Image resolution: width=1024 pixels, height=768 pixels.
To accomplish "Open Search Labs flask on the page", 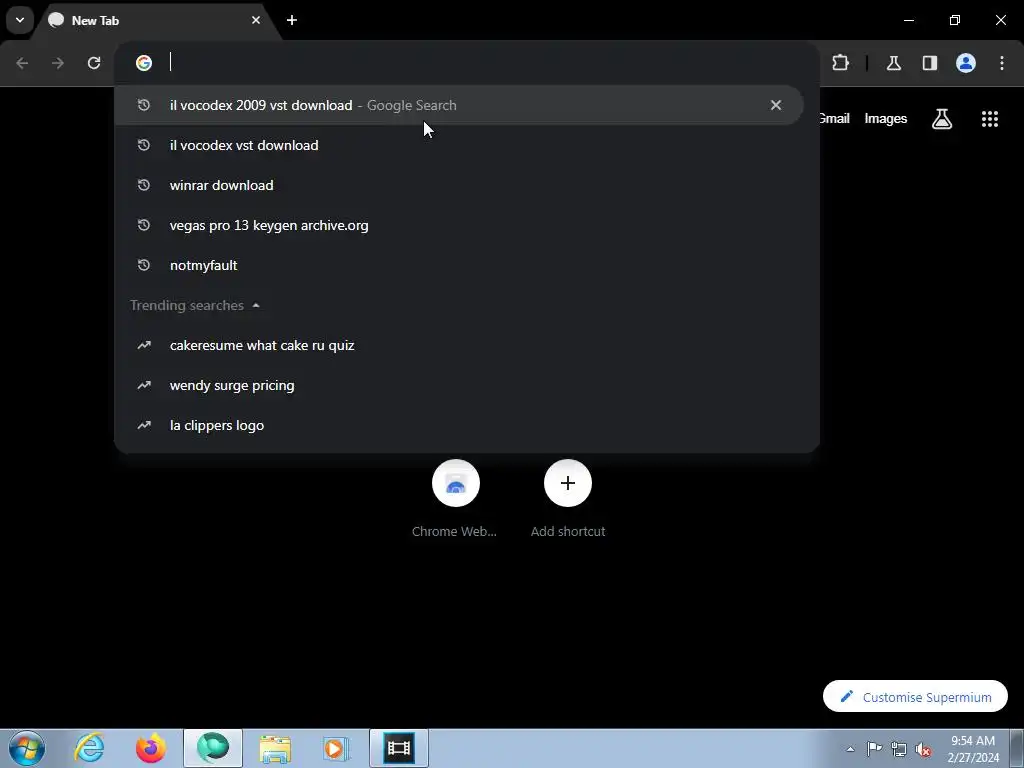I will coord(942,118).
